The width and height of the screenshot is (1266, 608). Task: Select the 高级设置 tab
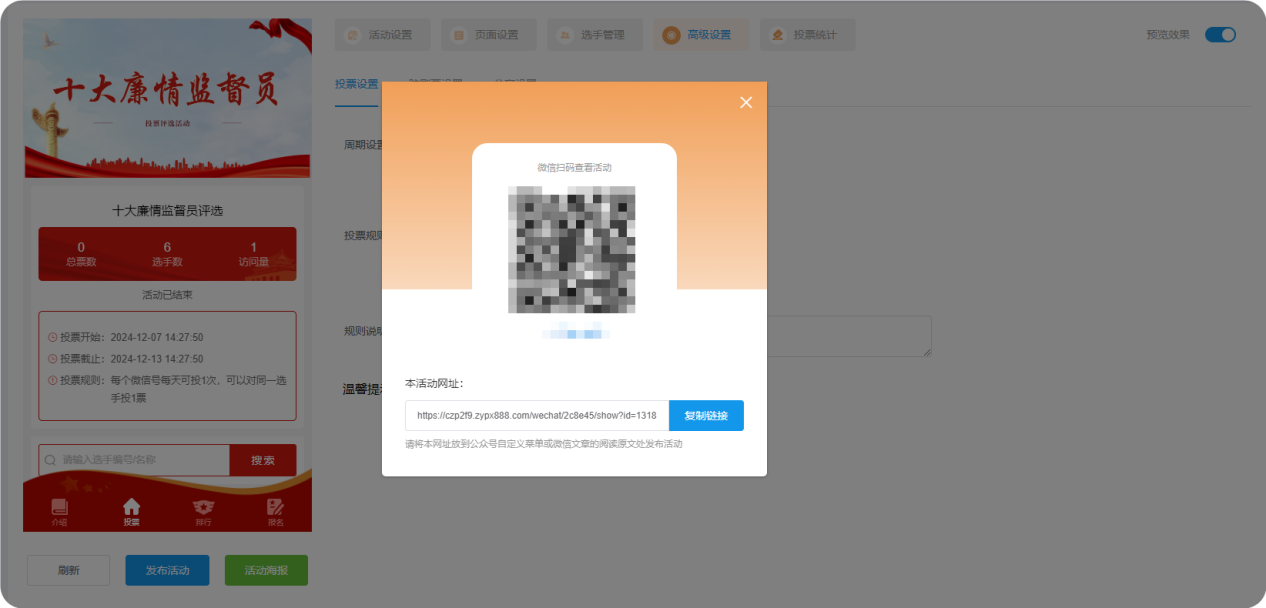click(701, 35)
